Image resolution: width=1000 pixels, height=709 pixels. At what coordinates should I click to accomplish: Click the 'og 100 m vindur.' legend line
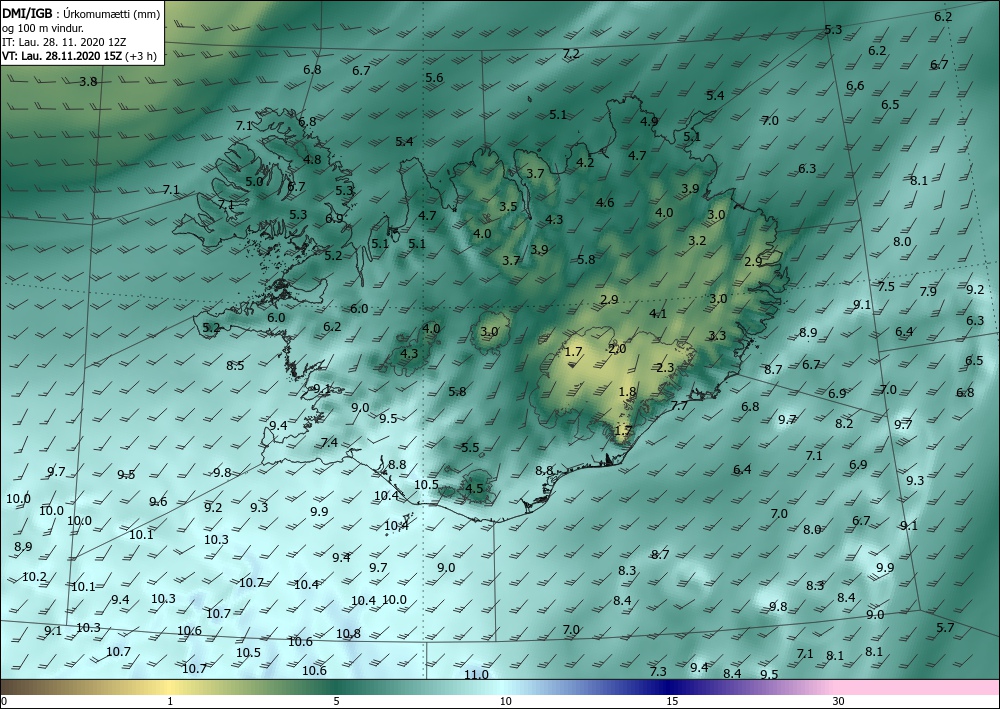(43, 27)
